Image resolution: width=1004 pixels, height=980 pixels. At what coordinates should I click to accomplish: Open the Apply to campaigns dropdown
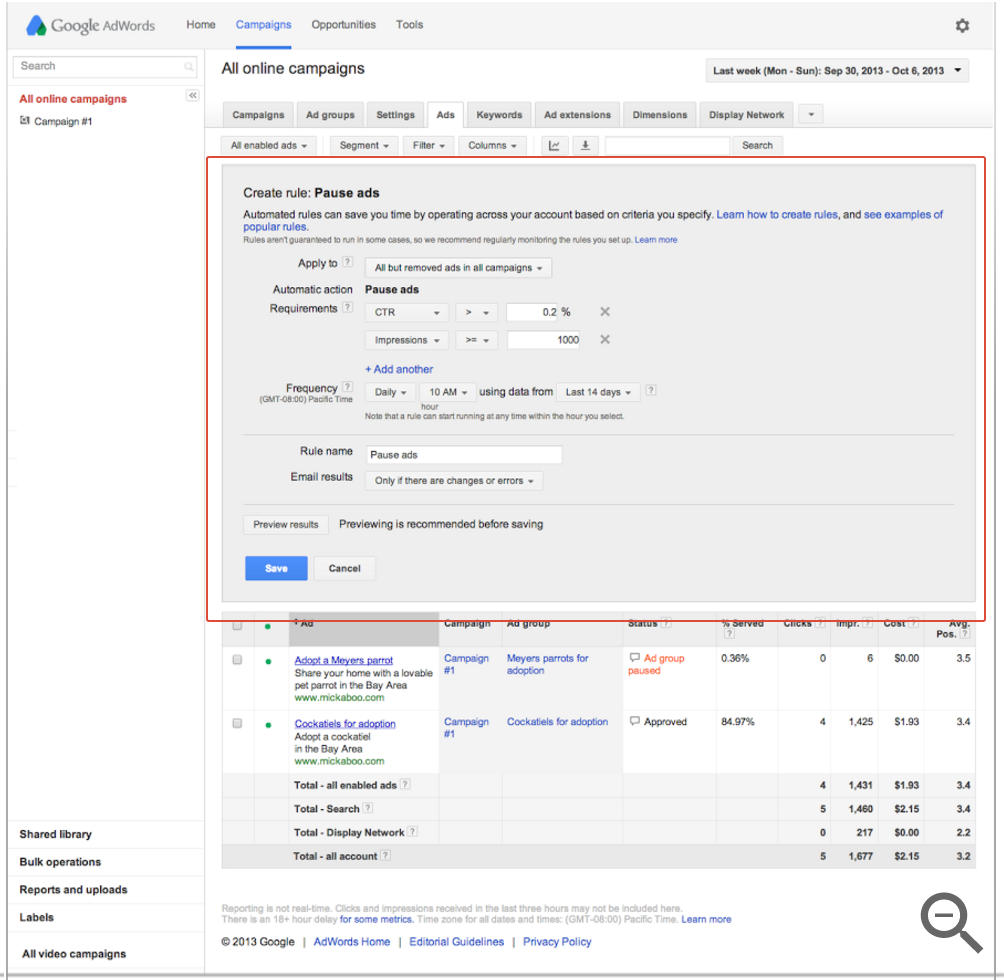458,268
